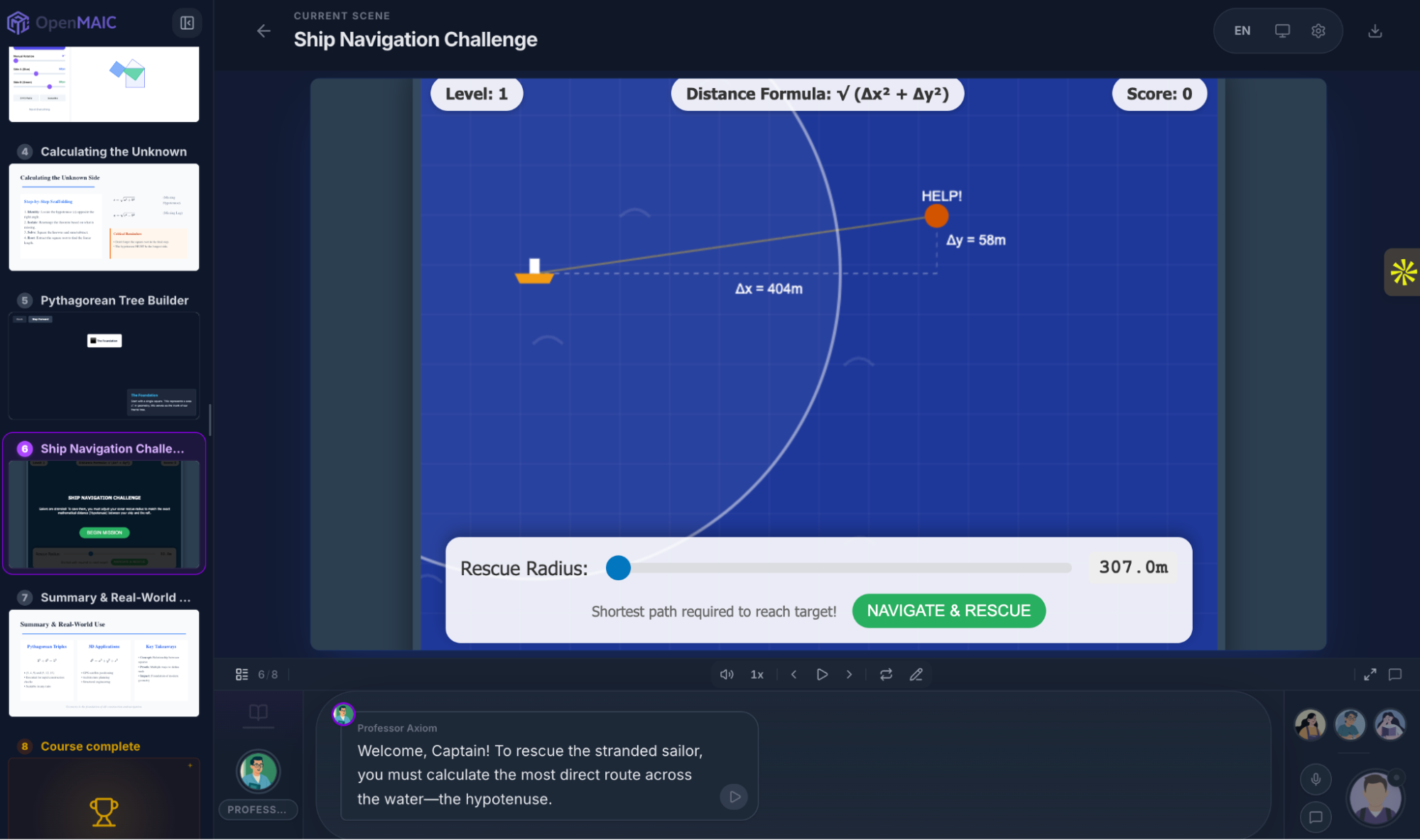The image size is (1420, 840).
Task: Click the Δx = 404m label
Action: click(769, 289)
